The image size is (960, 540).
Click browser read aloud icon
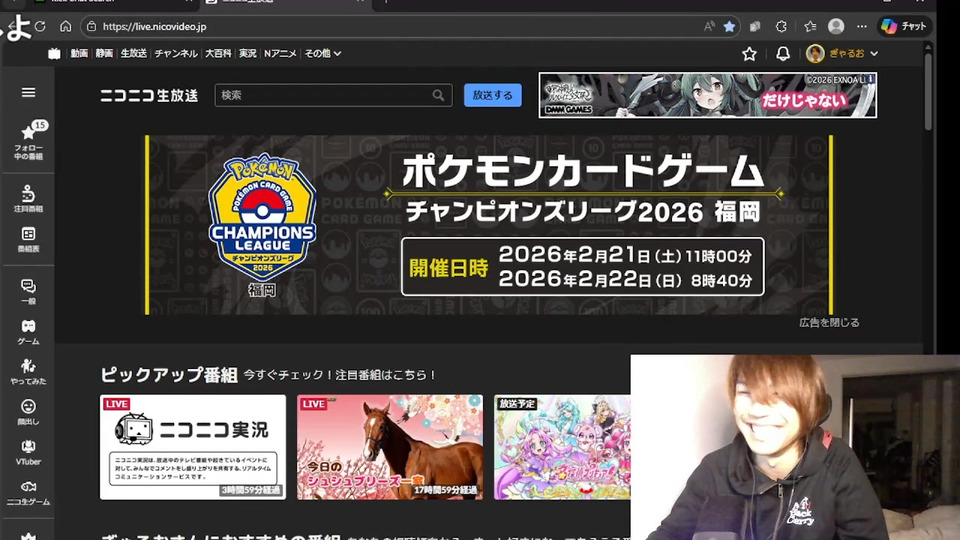pyautogui.click(x=709, y=26)
